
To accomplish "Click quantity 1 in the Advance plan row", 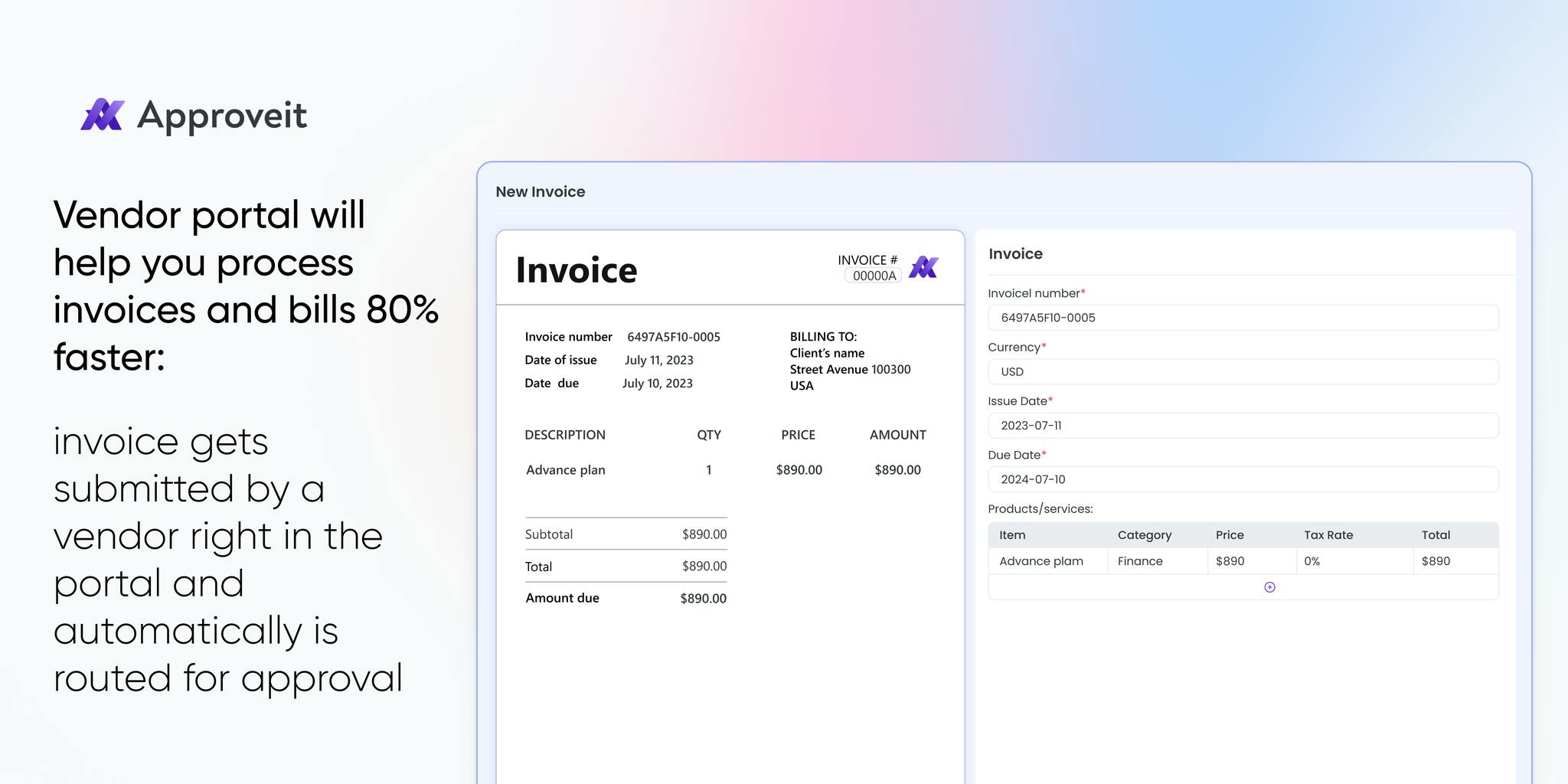I will 709,470.
